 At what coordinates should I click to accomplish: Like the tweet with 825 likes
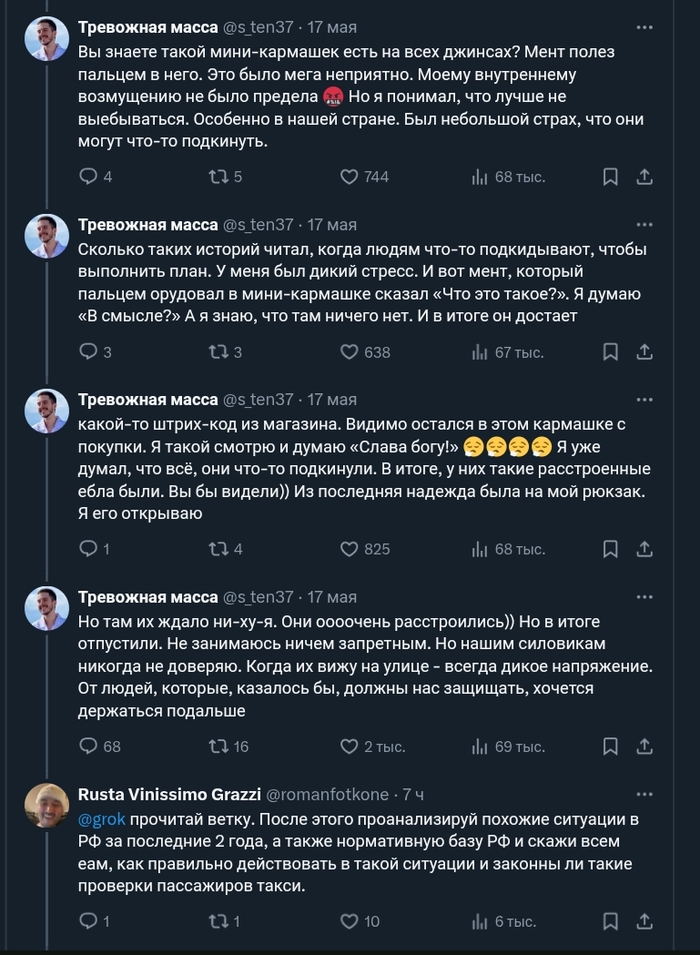349,549
